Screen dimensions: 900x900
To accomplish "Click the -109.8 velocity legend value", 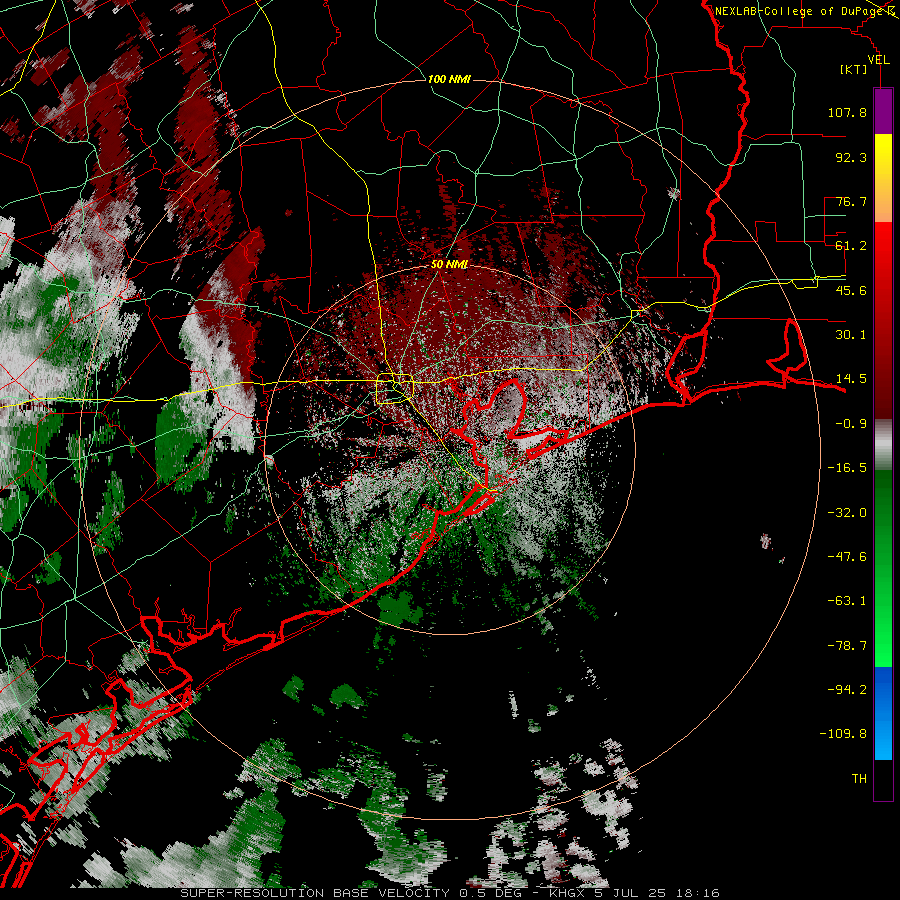I will pyautogui.click(x=844, y=734).
